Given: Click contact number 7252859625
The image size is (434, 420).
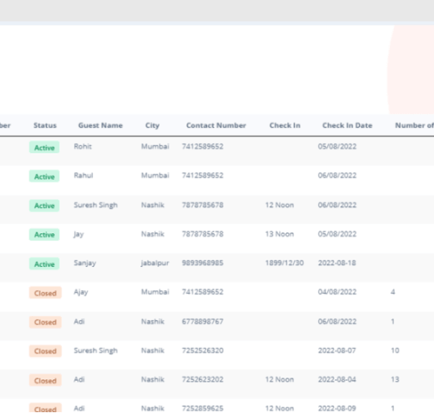Looking at the screenshot, I should 202,408.
